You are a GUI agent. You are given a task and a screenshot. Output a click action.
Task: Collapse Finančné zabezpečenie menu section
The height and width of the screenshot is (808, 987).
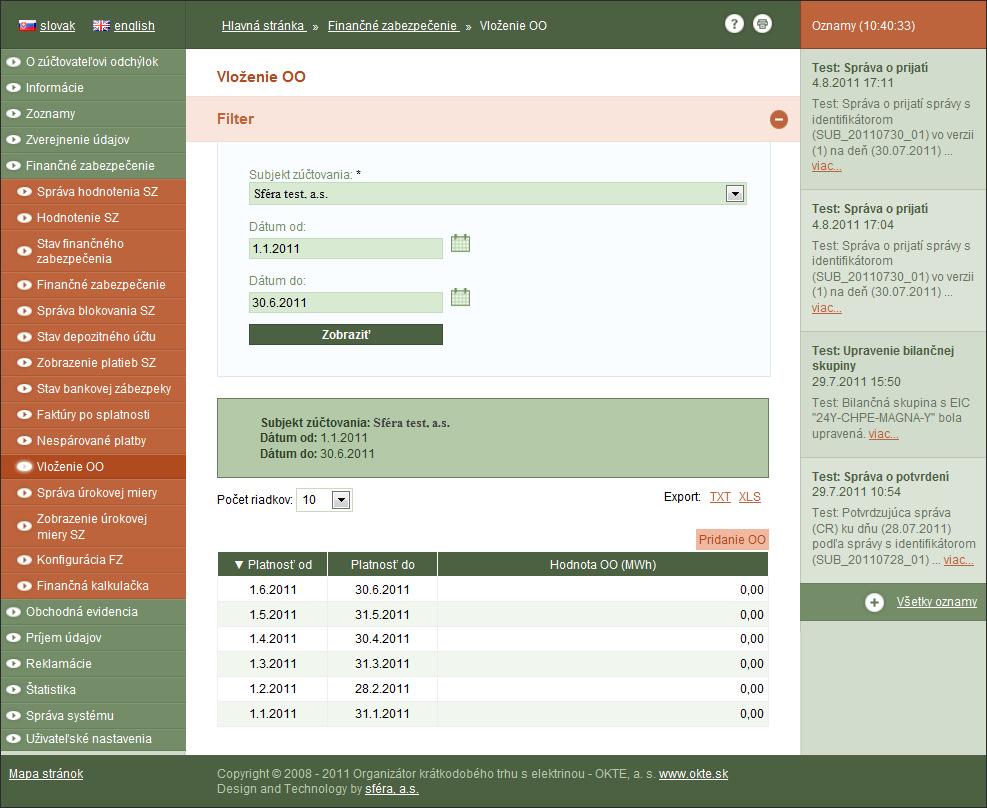(93, 166)
